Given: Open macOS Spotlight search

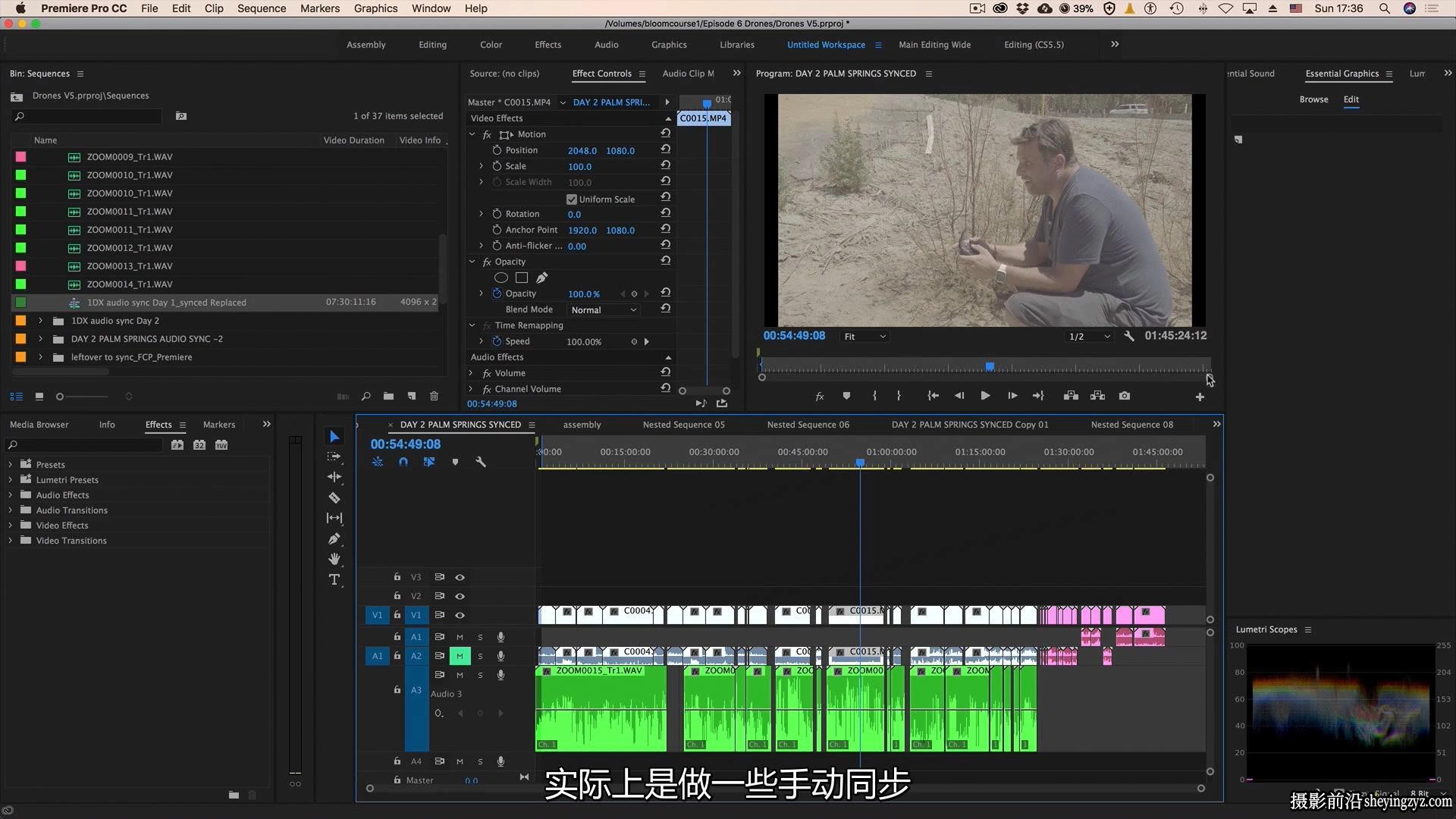Looking at the screenshot, I should click(x=1384, y=8).
